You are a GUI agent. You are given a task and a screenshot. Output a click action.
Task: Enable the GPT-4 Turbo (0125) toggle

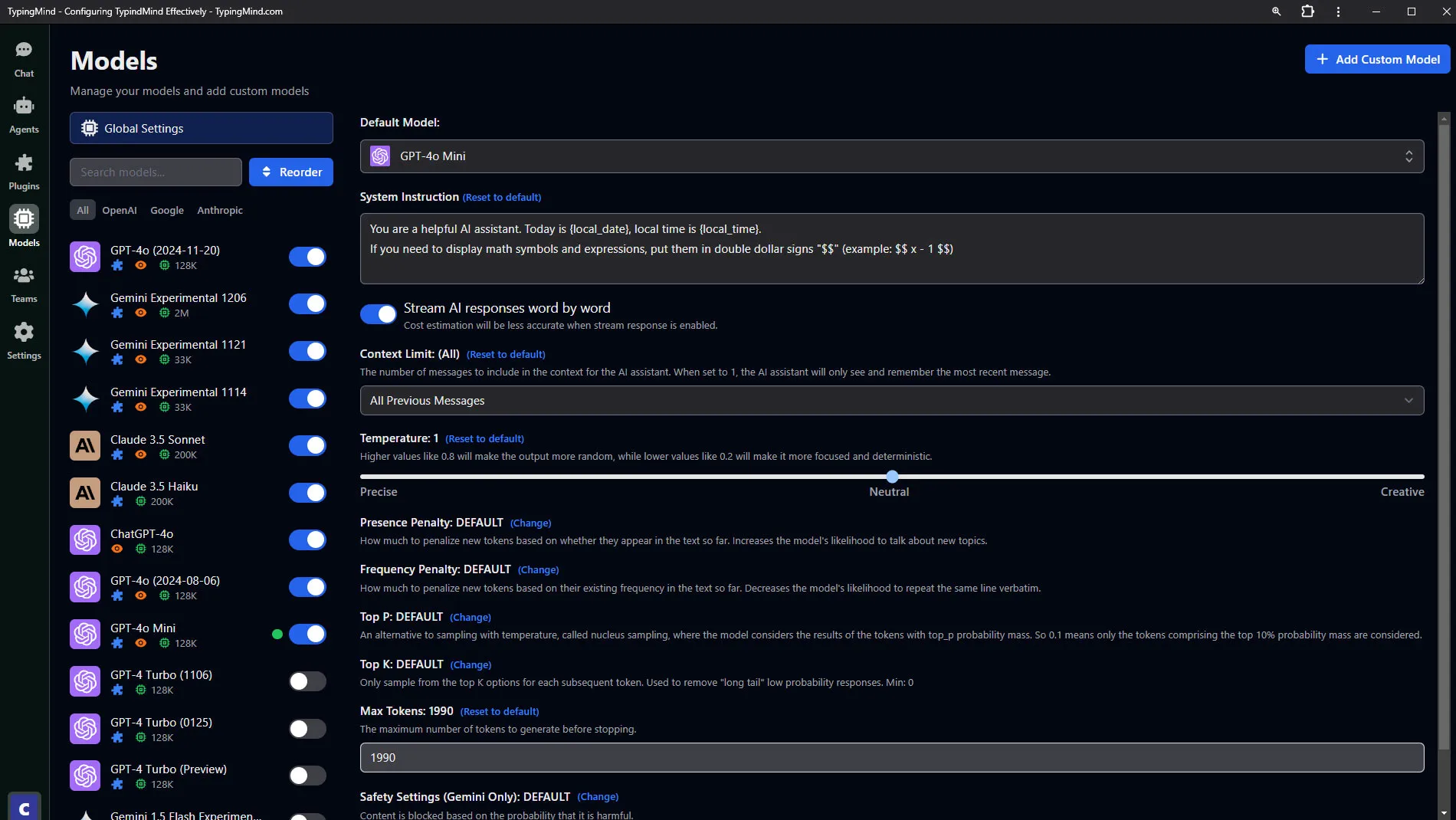tap(307, 729)
